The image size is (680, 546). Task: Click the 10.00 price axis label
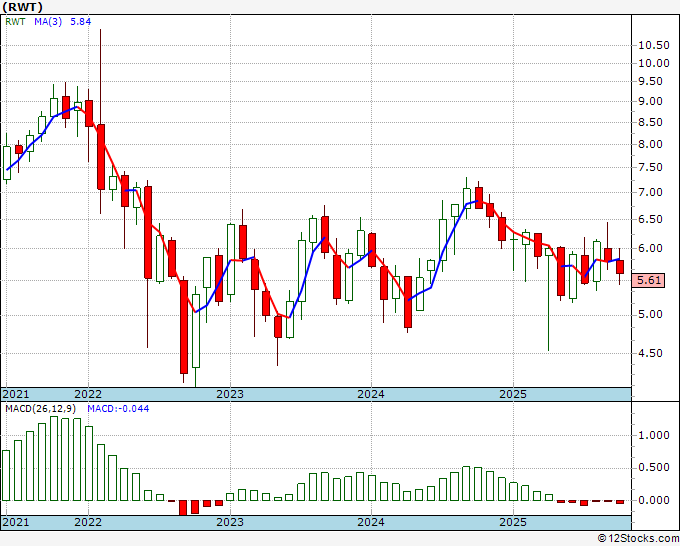coord(654,63)
